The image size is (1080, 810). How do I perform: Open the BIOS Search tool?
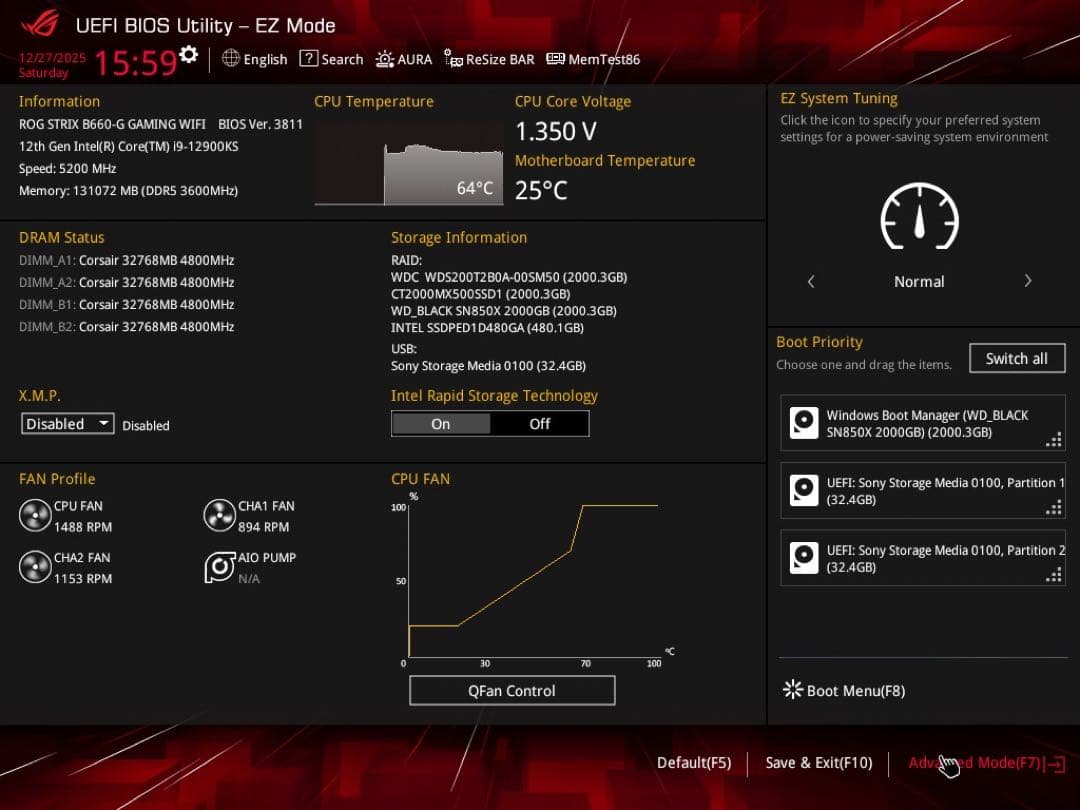[x=332, y=59]
